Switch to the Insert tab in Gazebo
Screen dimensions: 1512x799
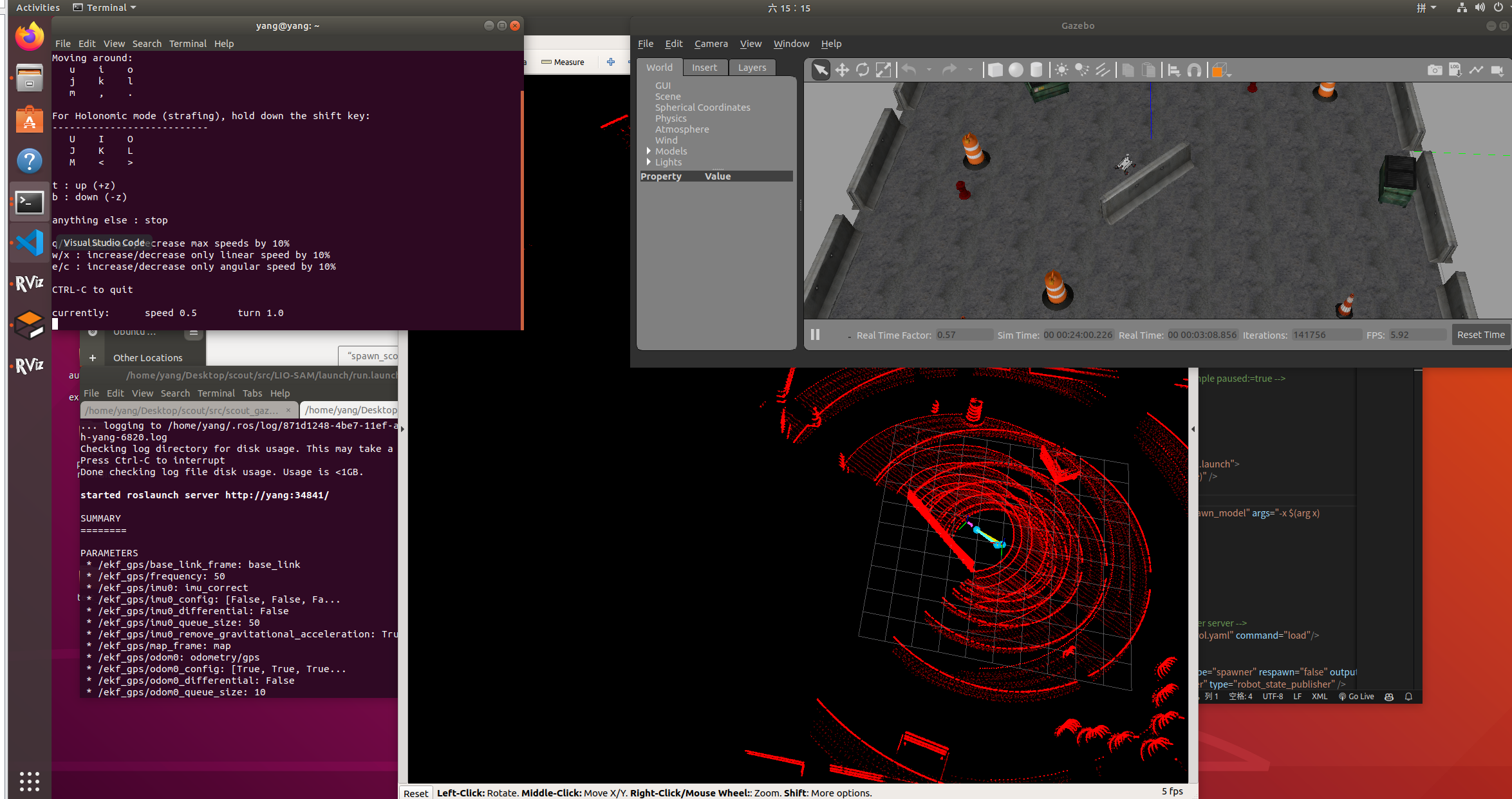pos(704,67)
